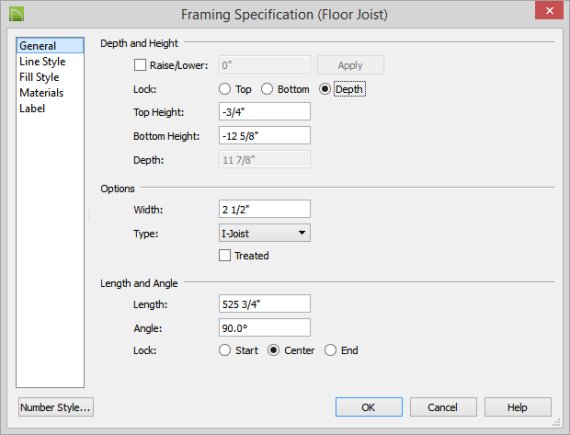Close the Framing Specification dialog

[x=549, y=11]
